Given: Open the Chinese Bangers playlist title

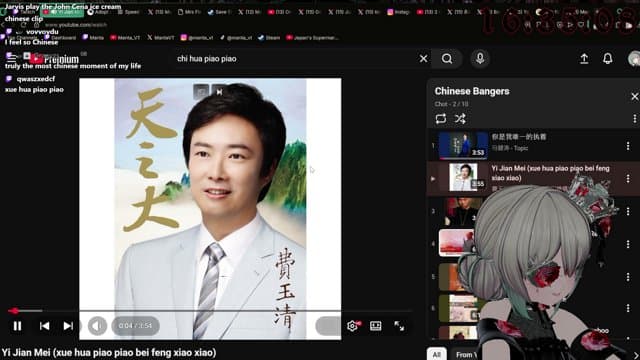Looking at the screenshot, I should (472, 91).
